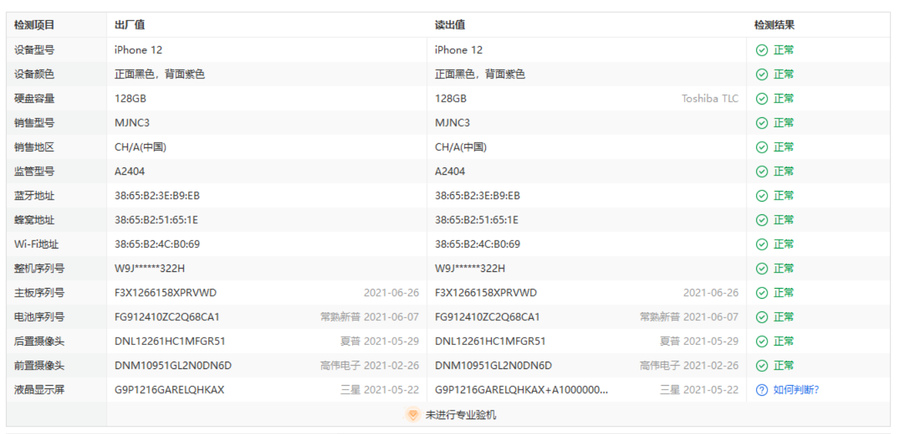Click read front camera serial DNM10951GL2N0DN6D
The height and width of the screenshot is (434, 900).
[x=493, y=366]
